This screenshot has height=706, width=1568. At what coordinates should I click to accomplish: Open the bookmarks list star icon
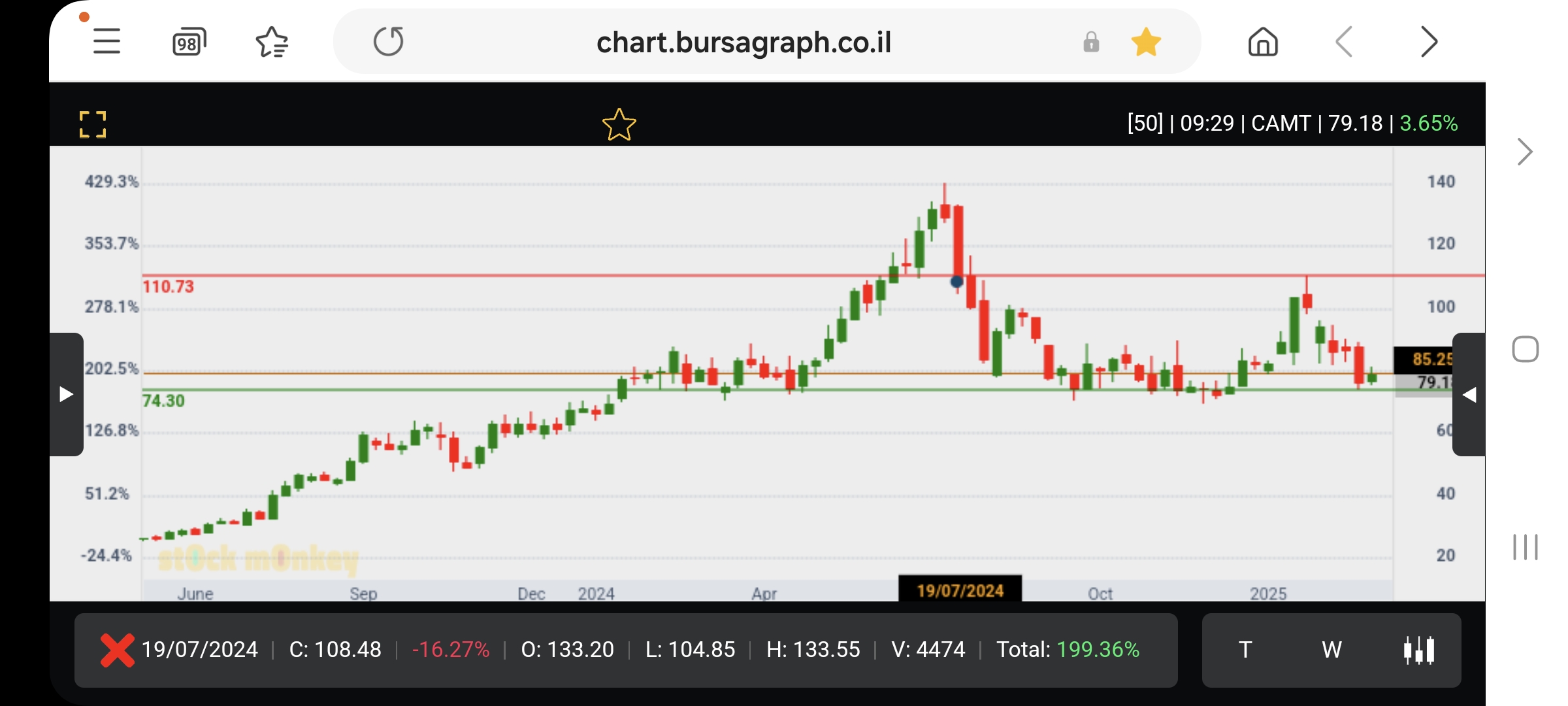tap(272, 42)
